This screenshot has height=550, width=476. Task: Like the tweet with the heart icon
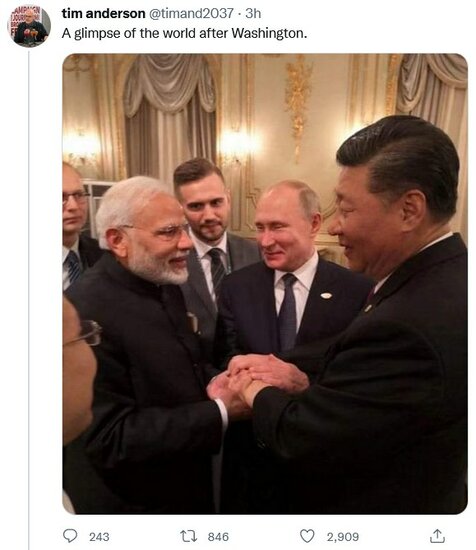click(x=307, y=536)
